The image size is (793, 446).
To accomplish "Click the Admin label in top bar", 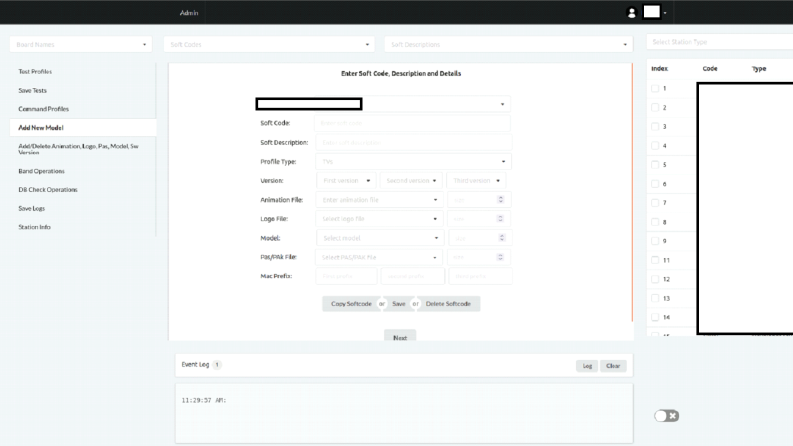I will pos(189,13).
